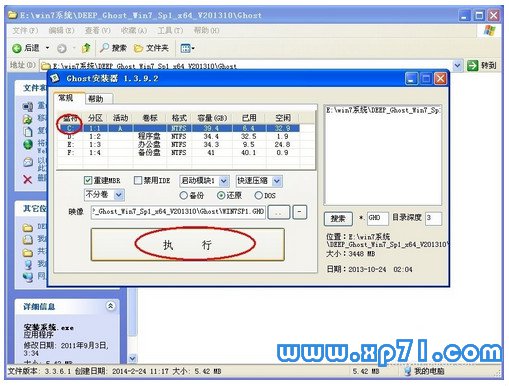Click the Go (转到) button
This screenshot has height=386, width=509.
pyautogui.click(x=482, y=65)
